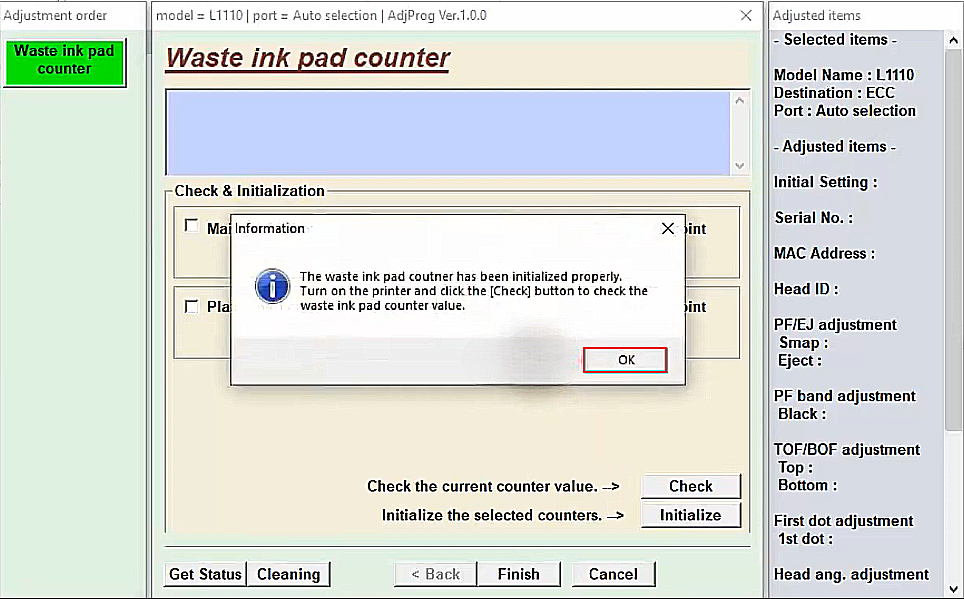
Task: Click the Cancel button
Action: 613,574
